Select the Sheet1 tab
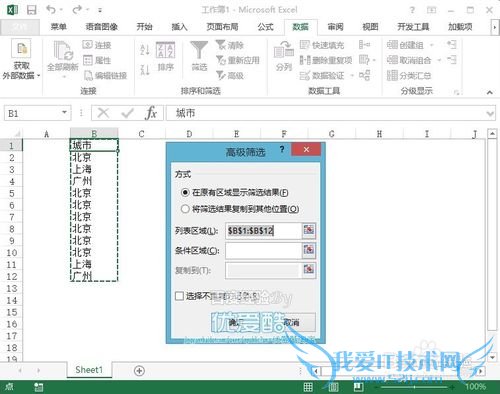This screenshot has width=500, height=394. click(89, 370)
